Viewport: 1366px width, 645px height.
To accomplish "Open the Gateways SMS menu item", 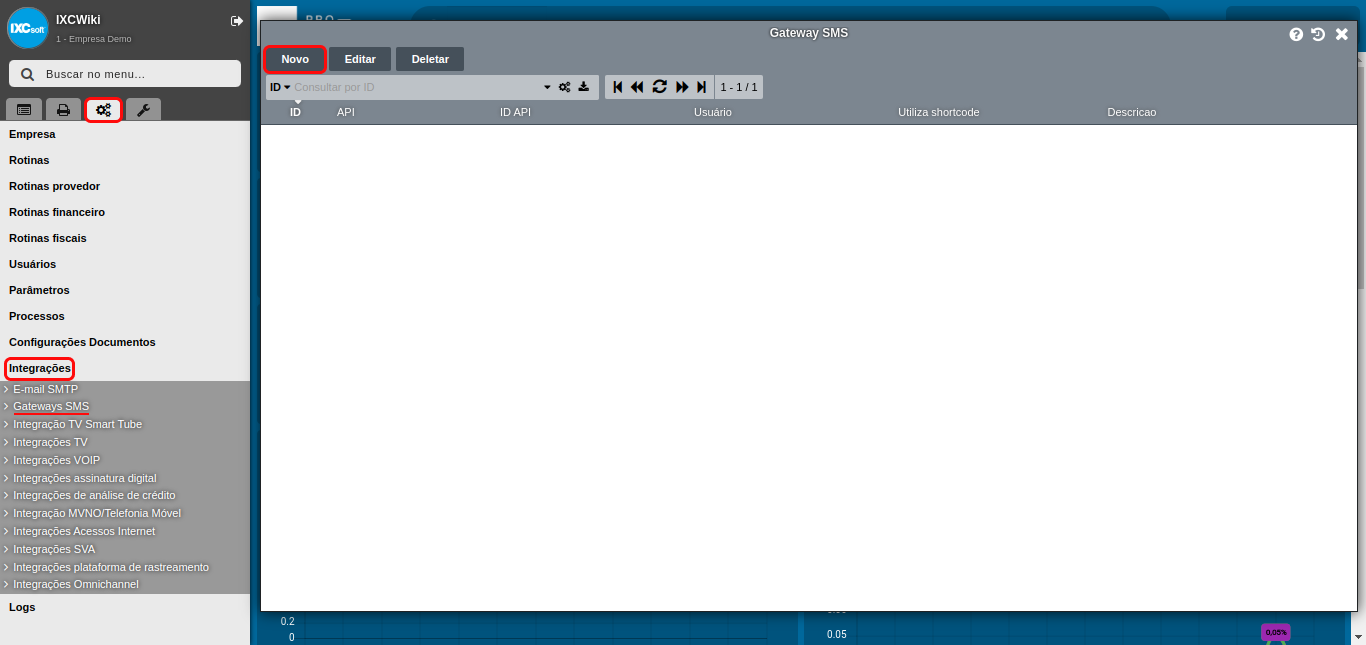I will click(x=51, y=407).
